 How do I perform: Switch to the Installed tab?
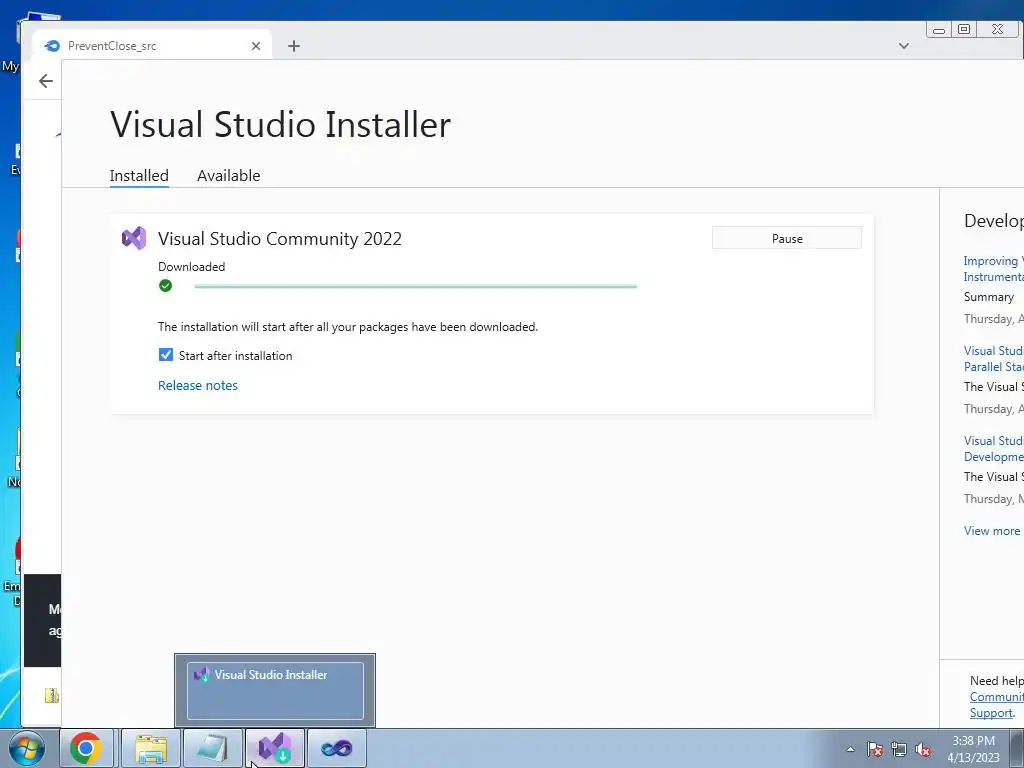139,176
